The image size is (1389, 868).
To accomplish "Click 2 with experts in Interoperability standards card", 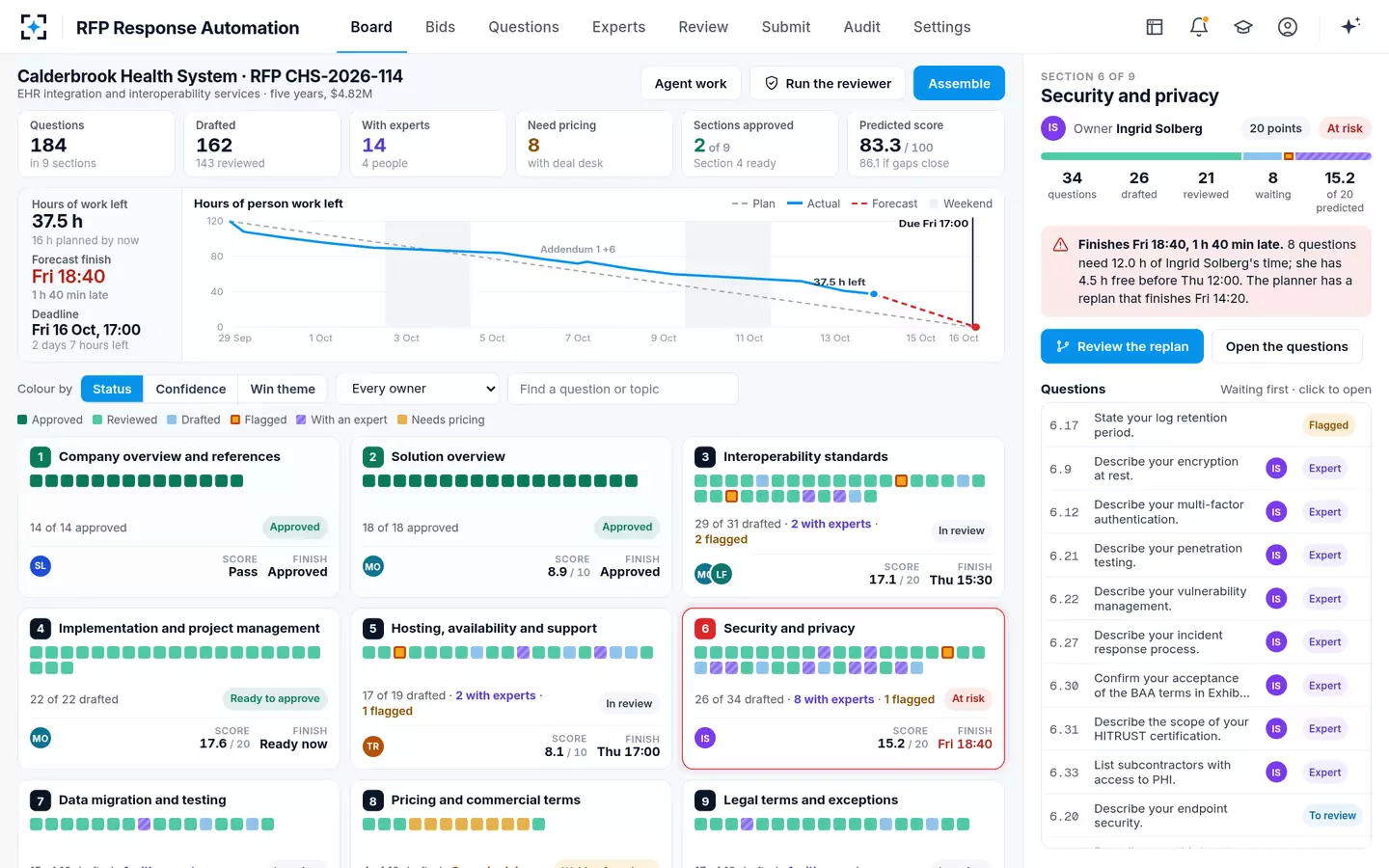I will [x=831, y=524].
